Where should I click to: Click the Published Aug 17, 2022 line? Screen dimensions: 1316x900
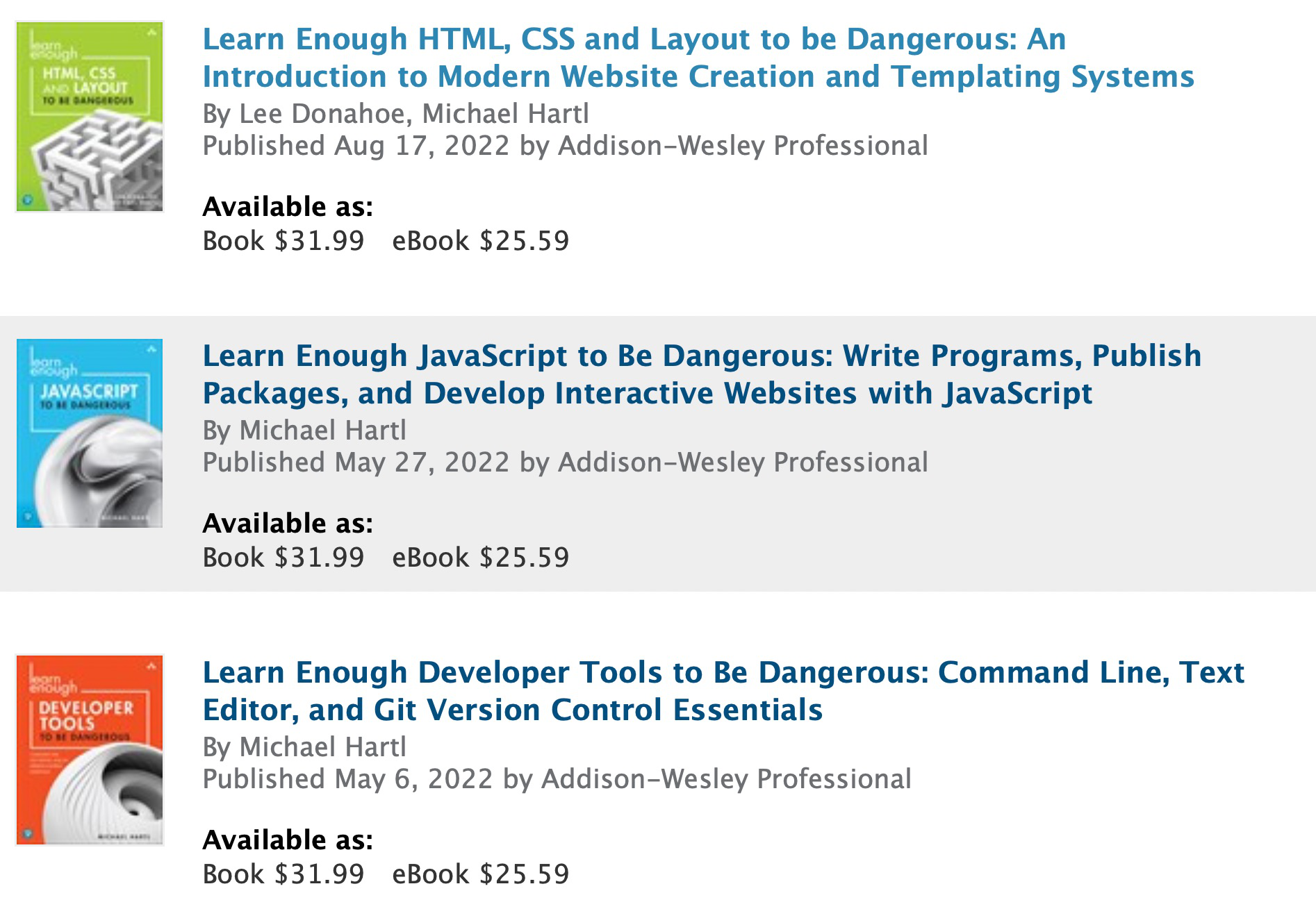click(x=564, y=146)
